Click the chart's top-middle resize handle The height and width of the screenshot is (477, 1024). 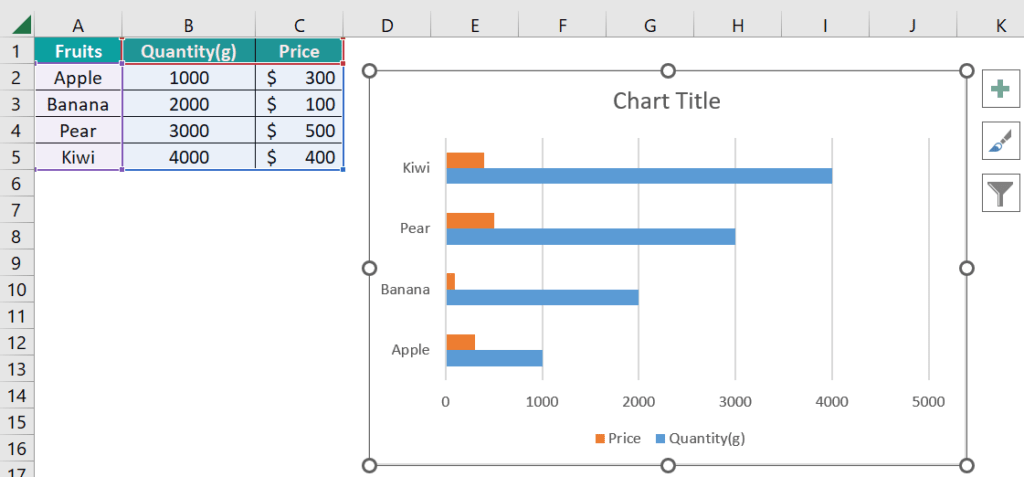click(668, 71)
